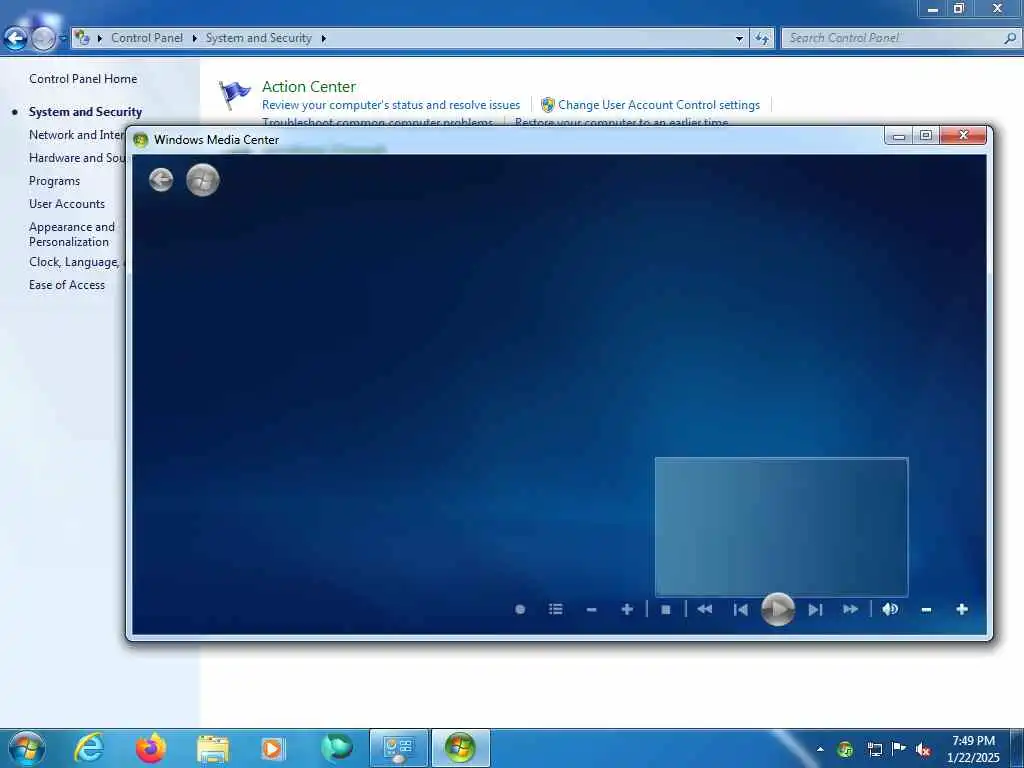Launch Internet Explorer from taskbar
This screenshot has width=1024, height=768.
[89, 748]
